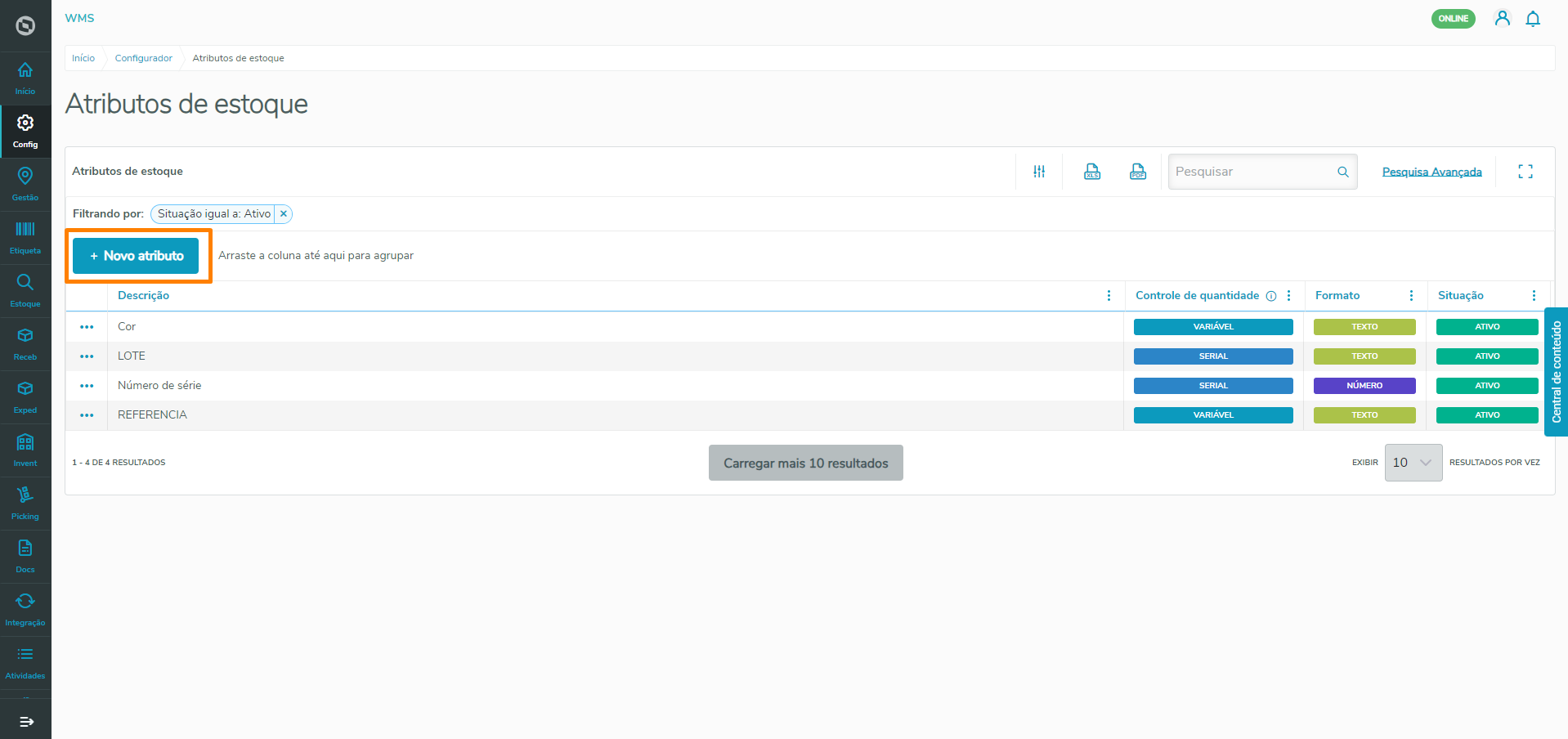Open Situação column options menu
The height and width of the screenshot is (739, 1568).
click(x=1534, y=296)
